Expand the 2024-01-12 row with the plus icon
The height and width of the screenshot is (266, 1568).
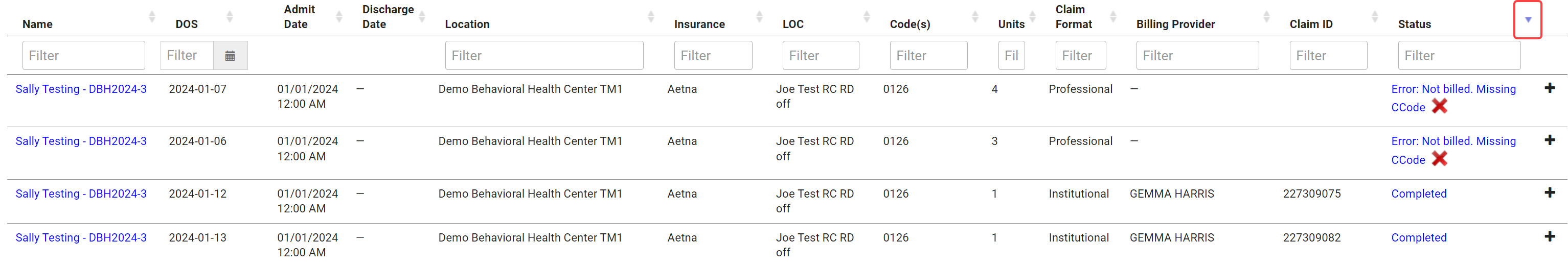(x=1550, y=192)
